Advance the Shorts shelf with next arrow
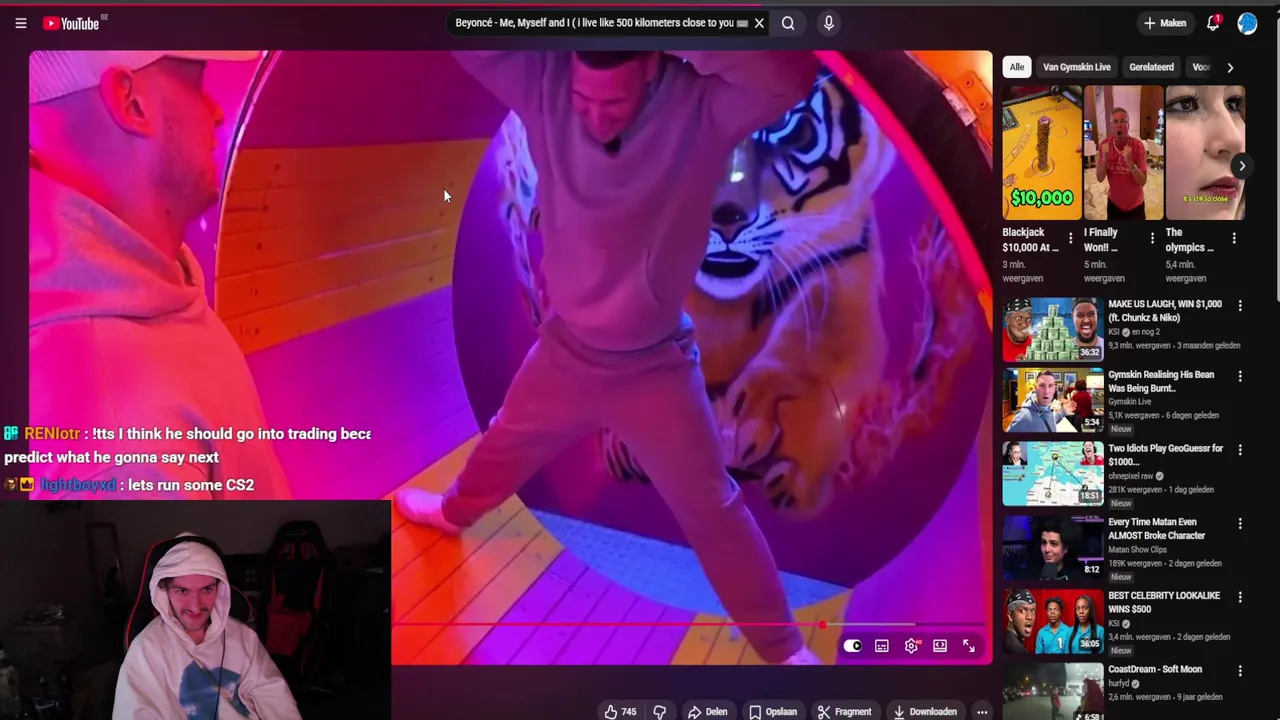This screenshot has height=720, width=1280. 1241,166
